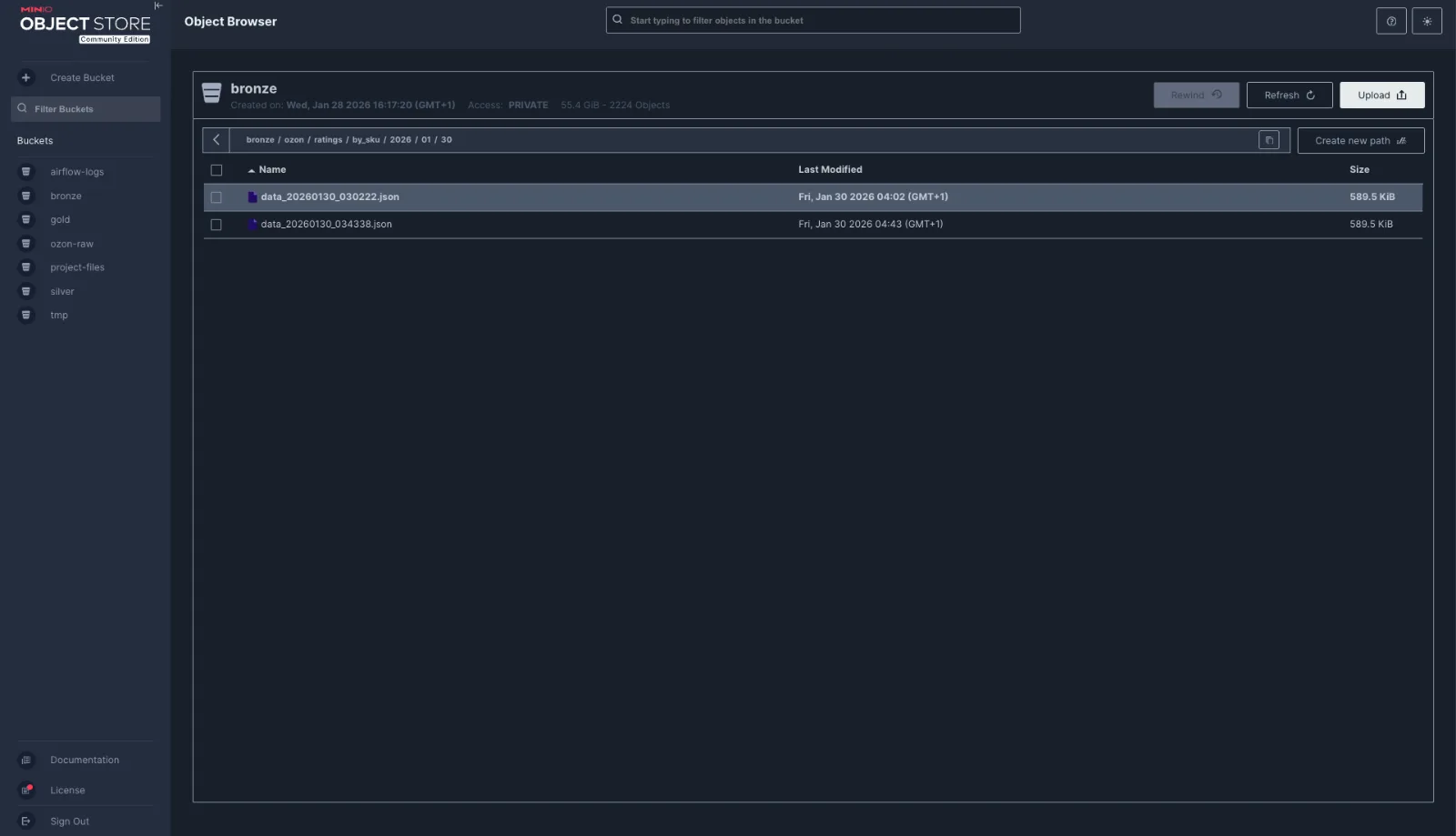1456x836 pixels.
Task: Click the Create Bucket plus icon
Action: pos(25,77)
